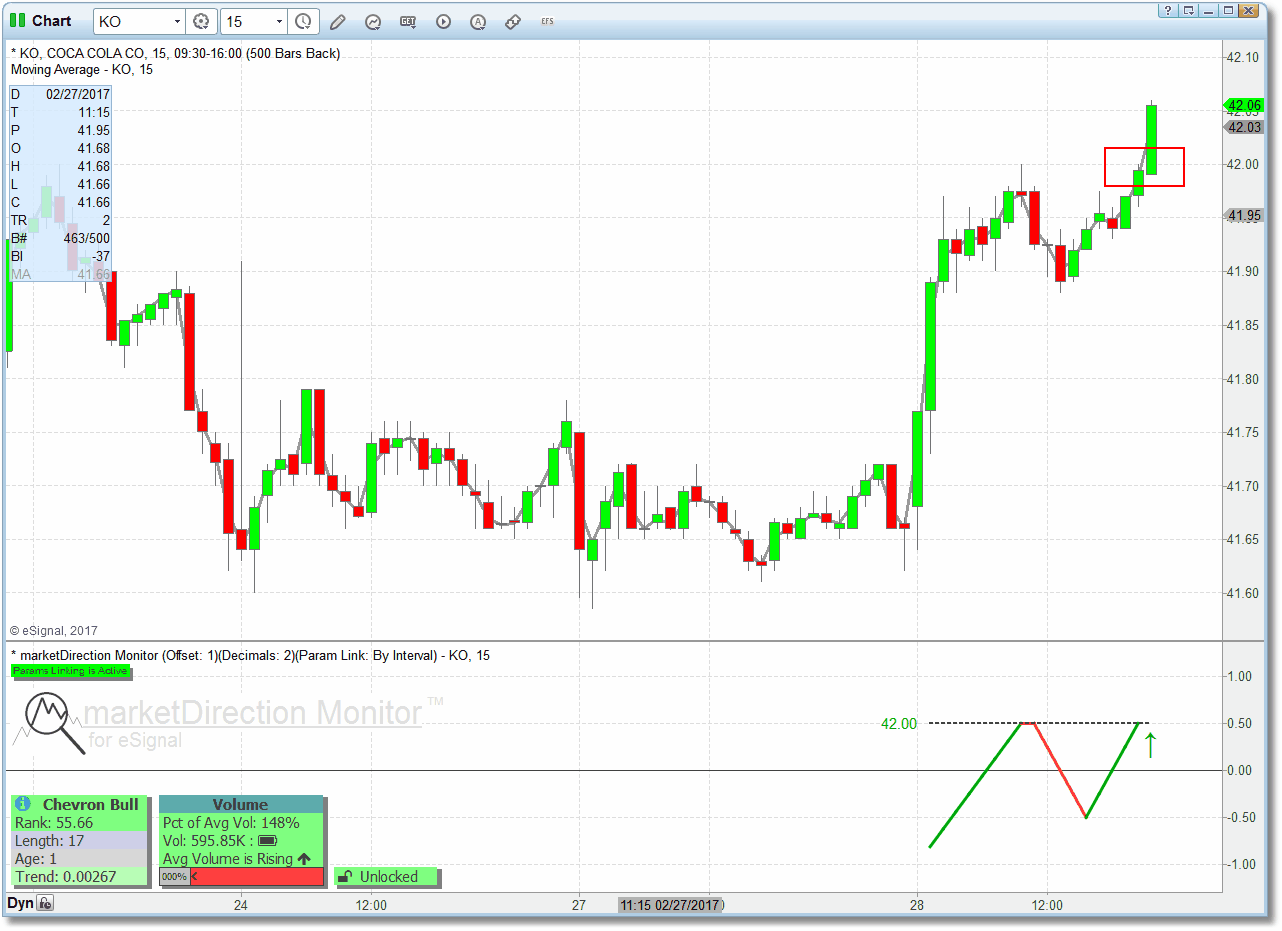
Task: Click the '28' date label on time axis
Action: coord(917,905)
